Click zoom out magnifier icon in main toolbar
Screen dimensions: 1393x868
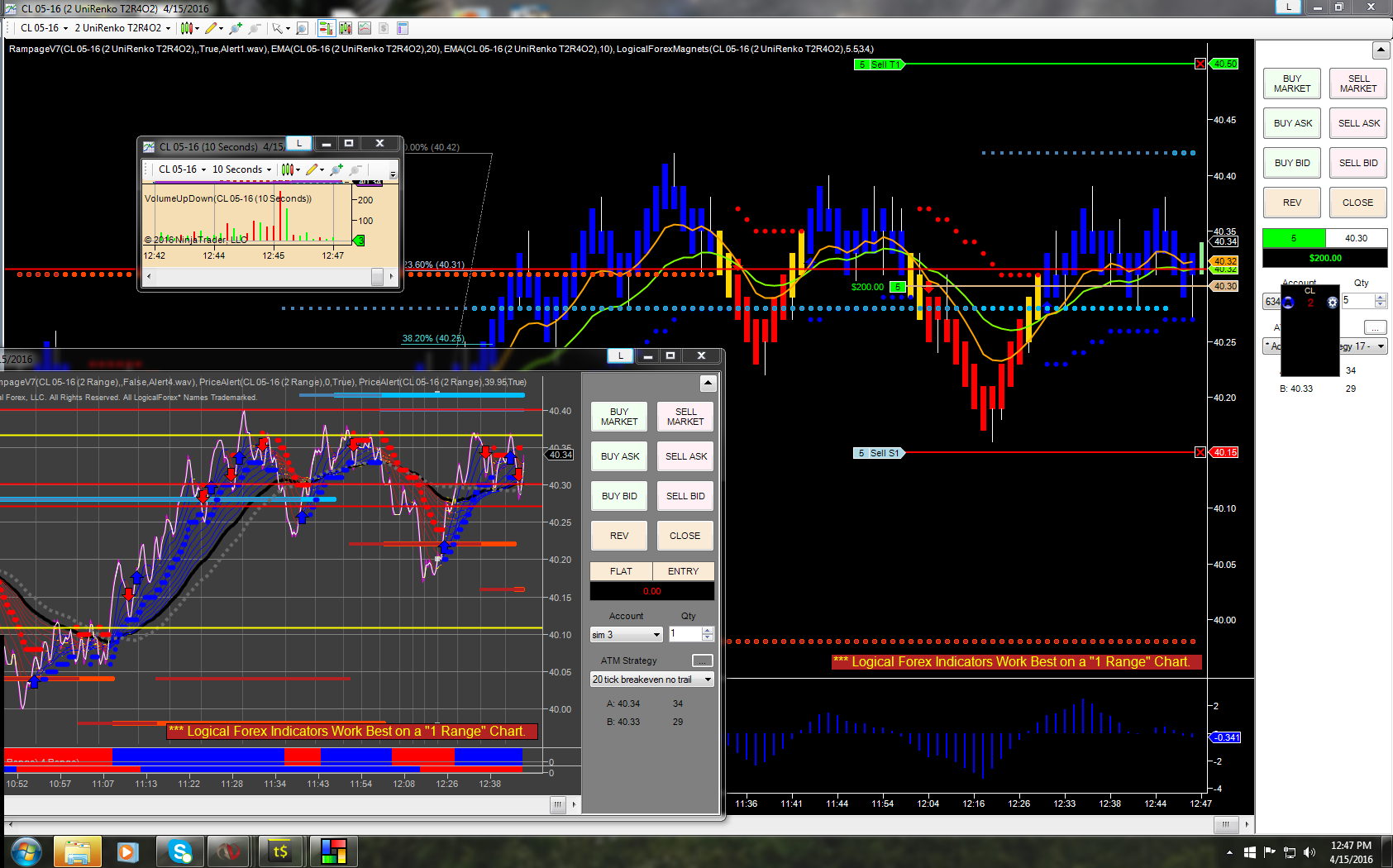click(255, 28)
